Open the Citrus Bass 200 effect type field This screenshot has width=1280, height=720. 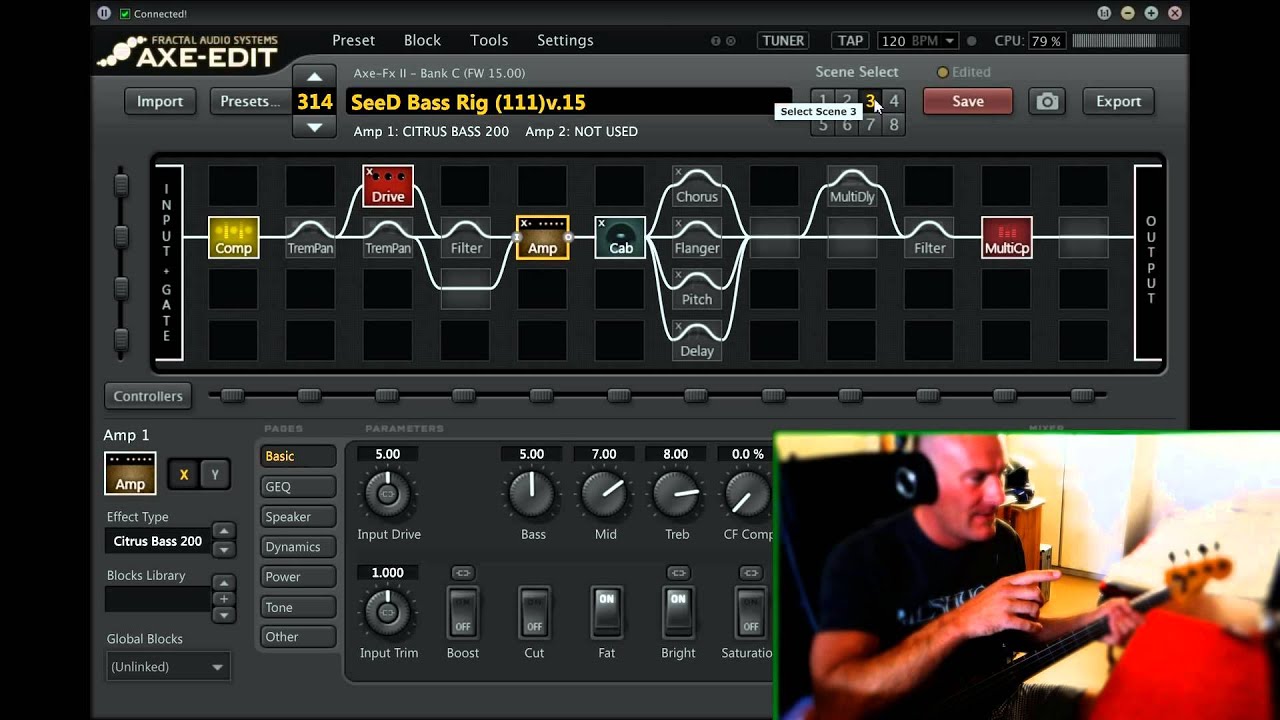click(158, 541)
